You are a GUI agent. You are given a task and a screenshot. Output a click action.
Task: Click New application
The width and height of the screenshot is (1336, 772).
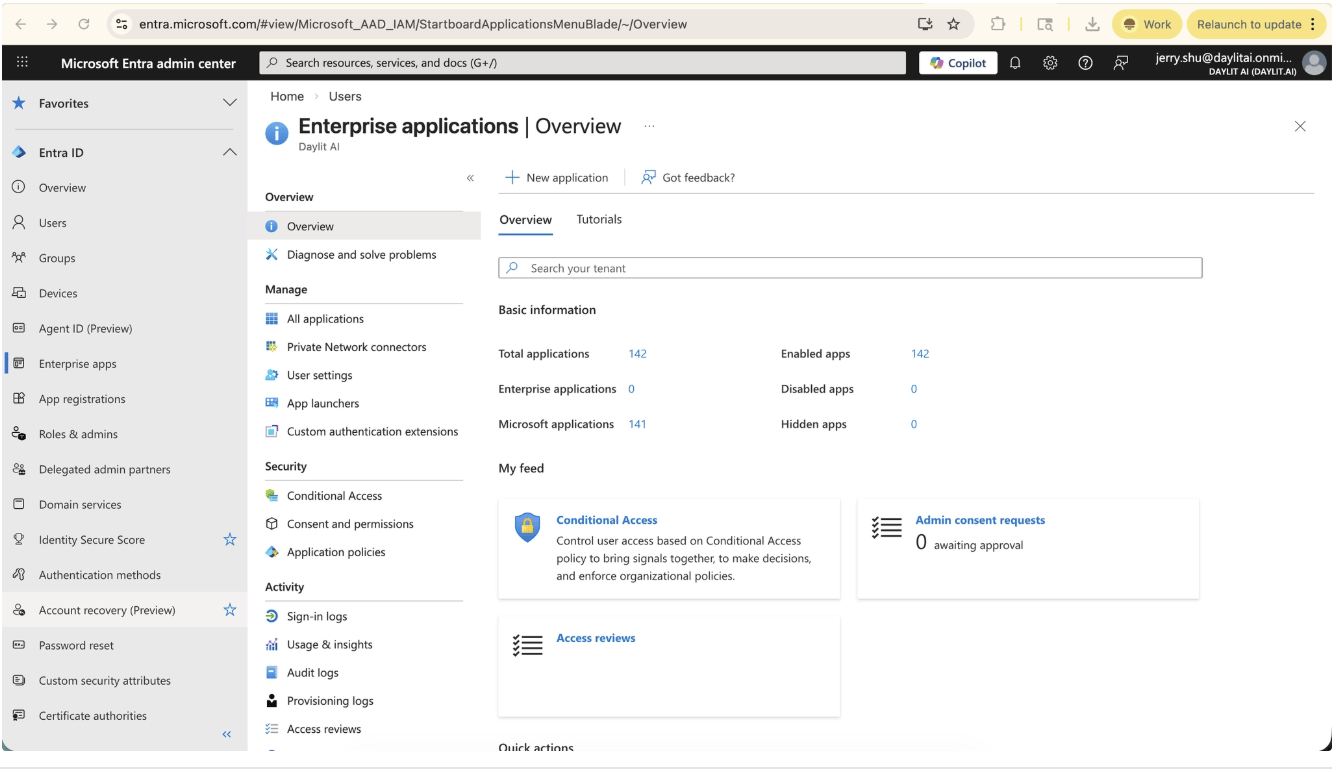click(557, 178)
